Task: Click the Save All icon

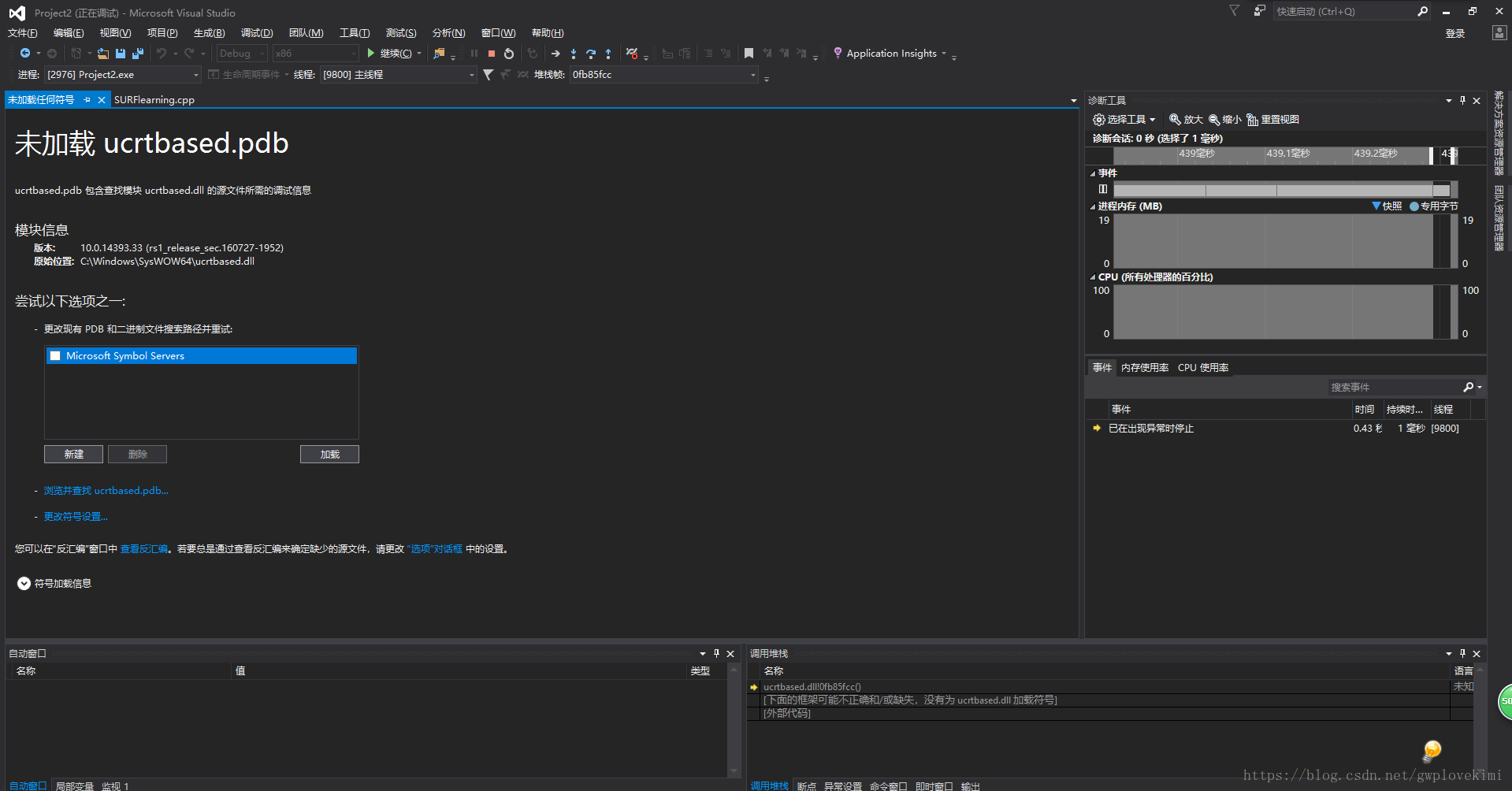Action: [x=138, y=54]
